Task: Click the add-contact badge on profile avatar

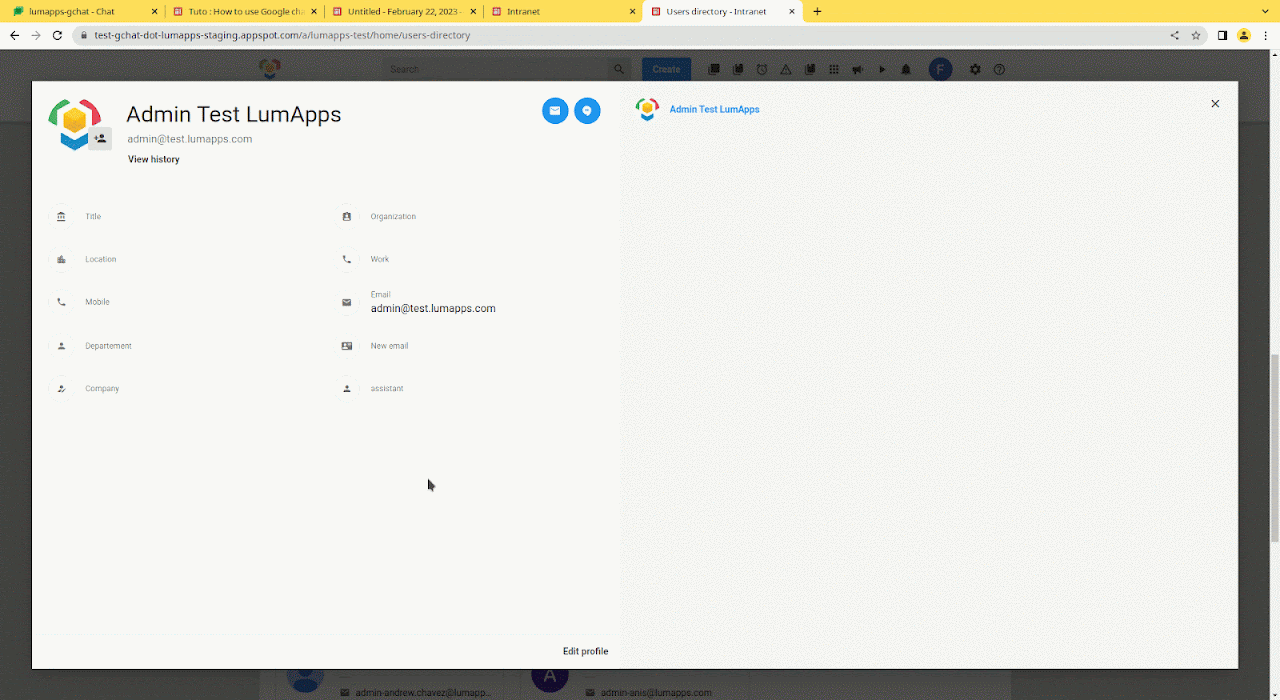Action: (x=100, y=139)
